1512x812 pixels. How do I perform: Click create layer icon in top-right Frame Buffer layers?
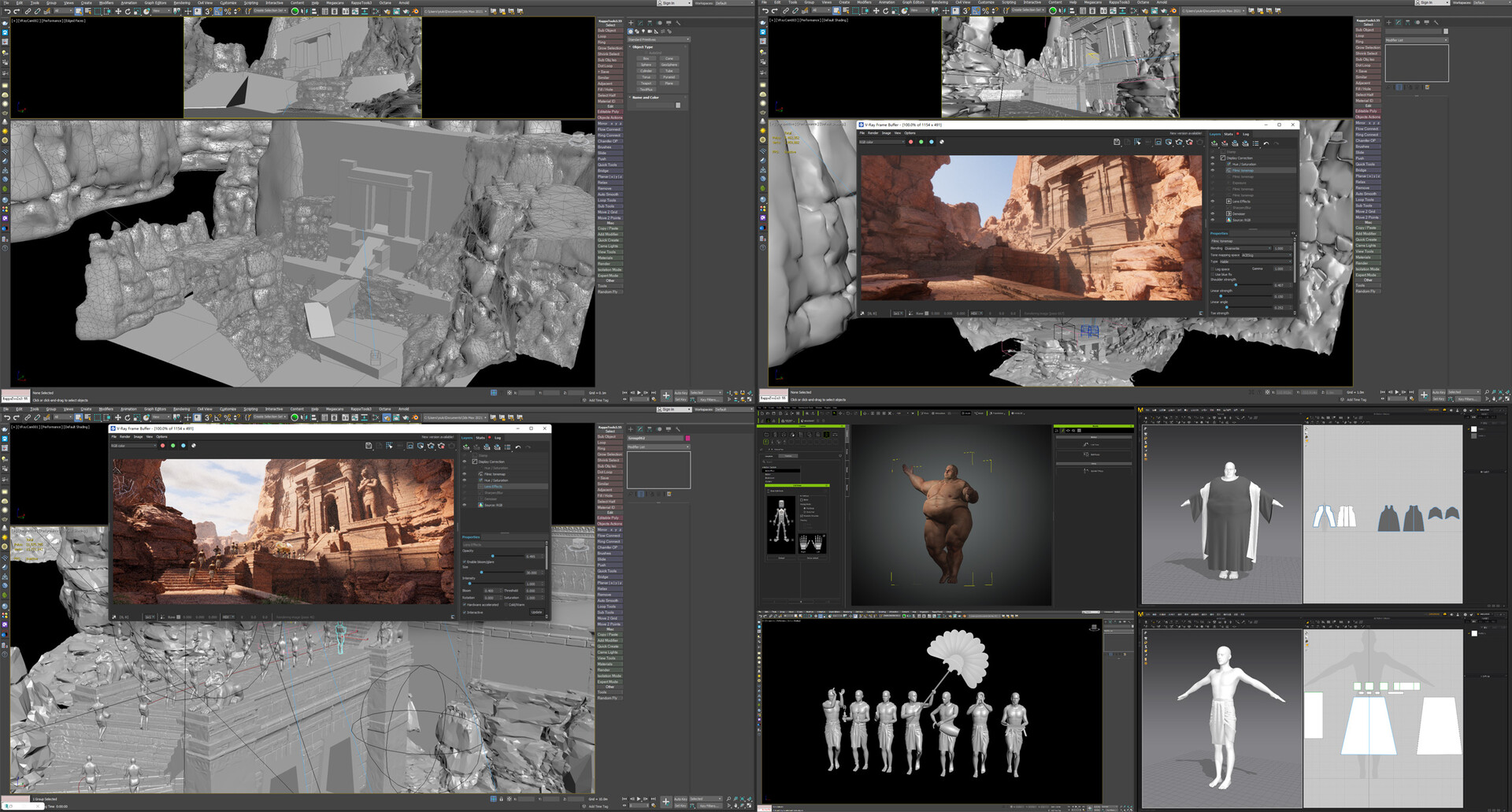click(x=1214, y=143)
